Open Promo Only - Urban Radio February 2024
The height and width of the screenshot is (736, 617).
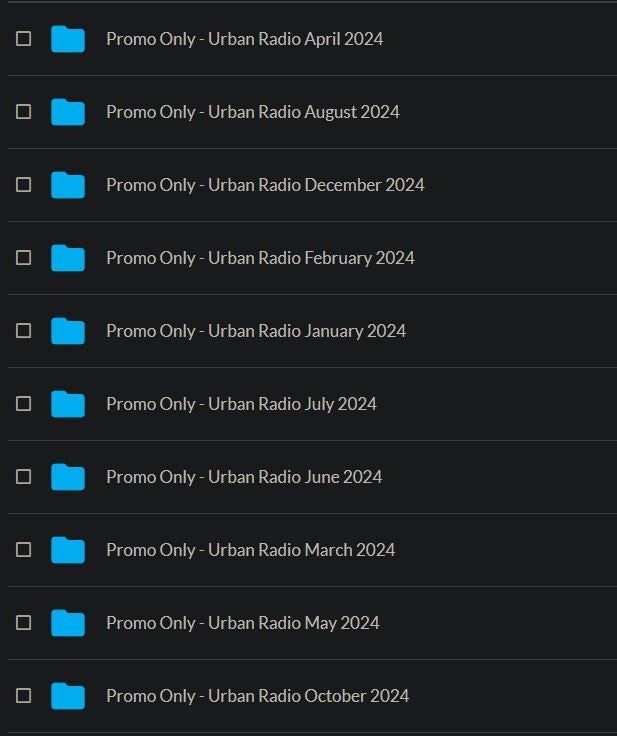[260, 258]
